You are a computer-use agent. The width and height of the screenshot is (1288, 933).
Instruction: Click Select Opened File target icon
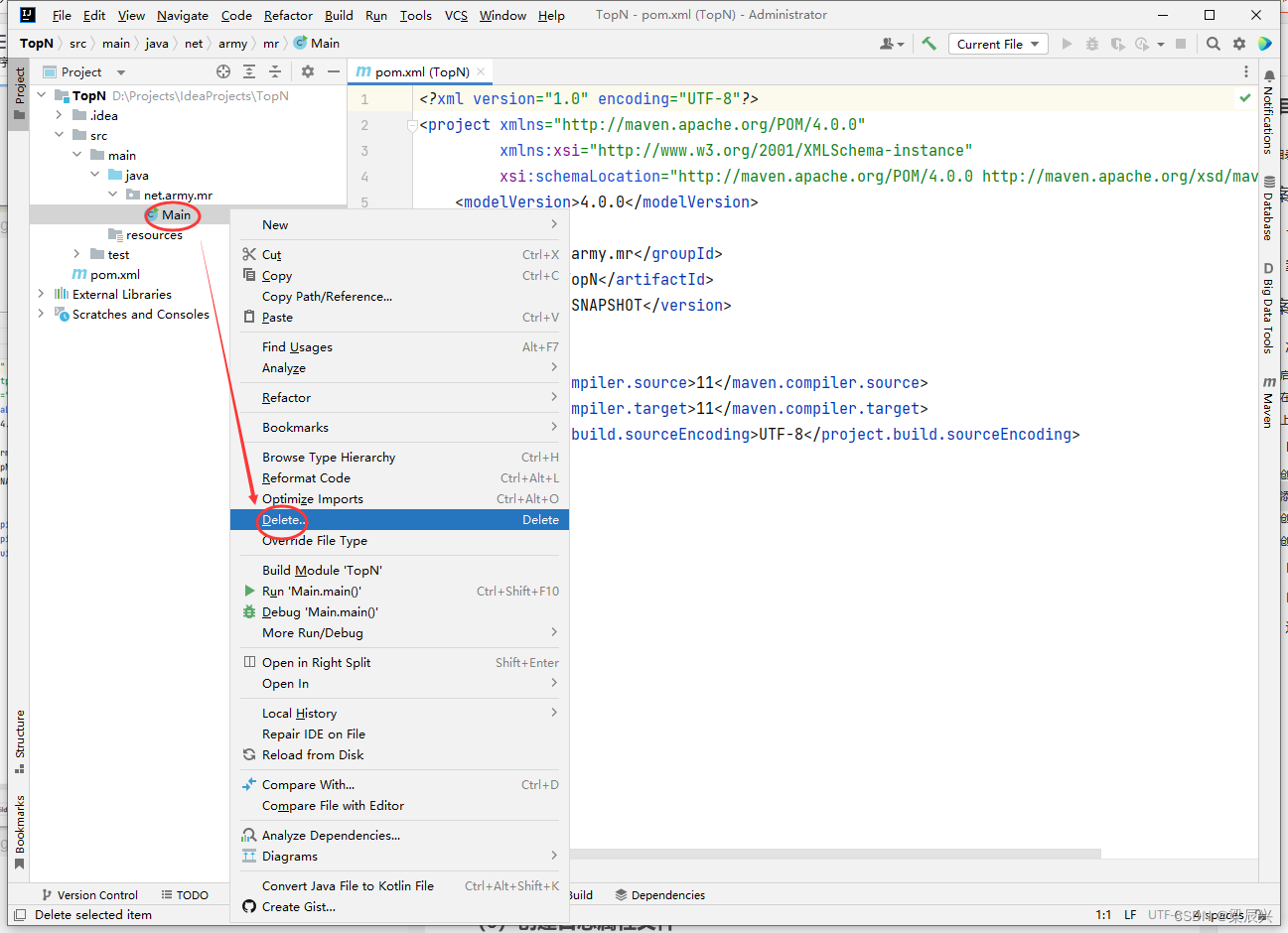tap(223, 71)
